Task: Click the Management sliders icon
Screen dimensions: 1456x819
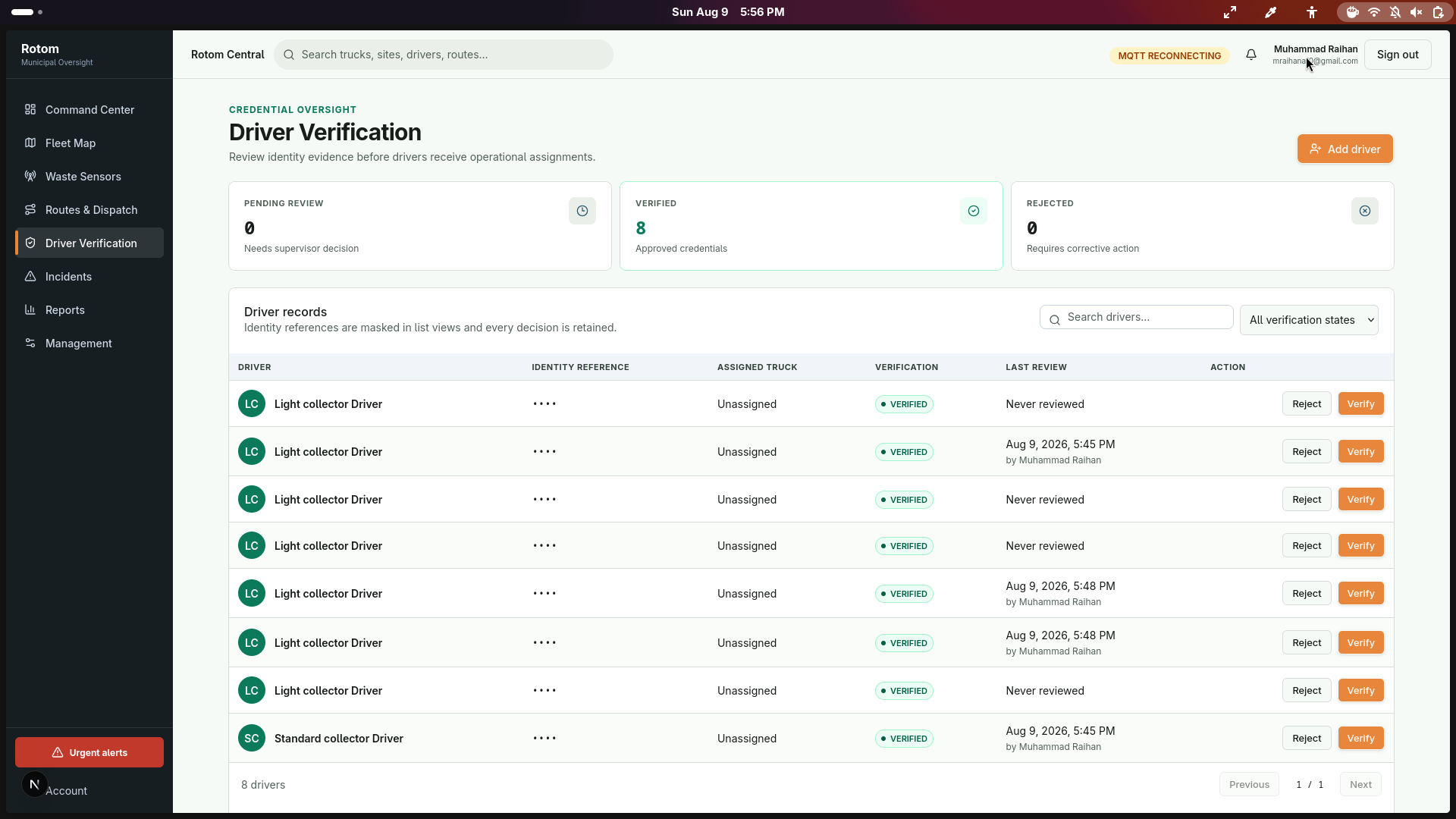Action: (x=30, y=343)
